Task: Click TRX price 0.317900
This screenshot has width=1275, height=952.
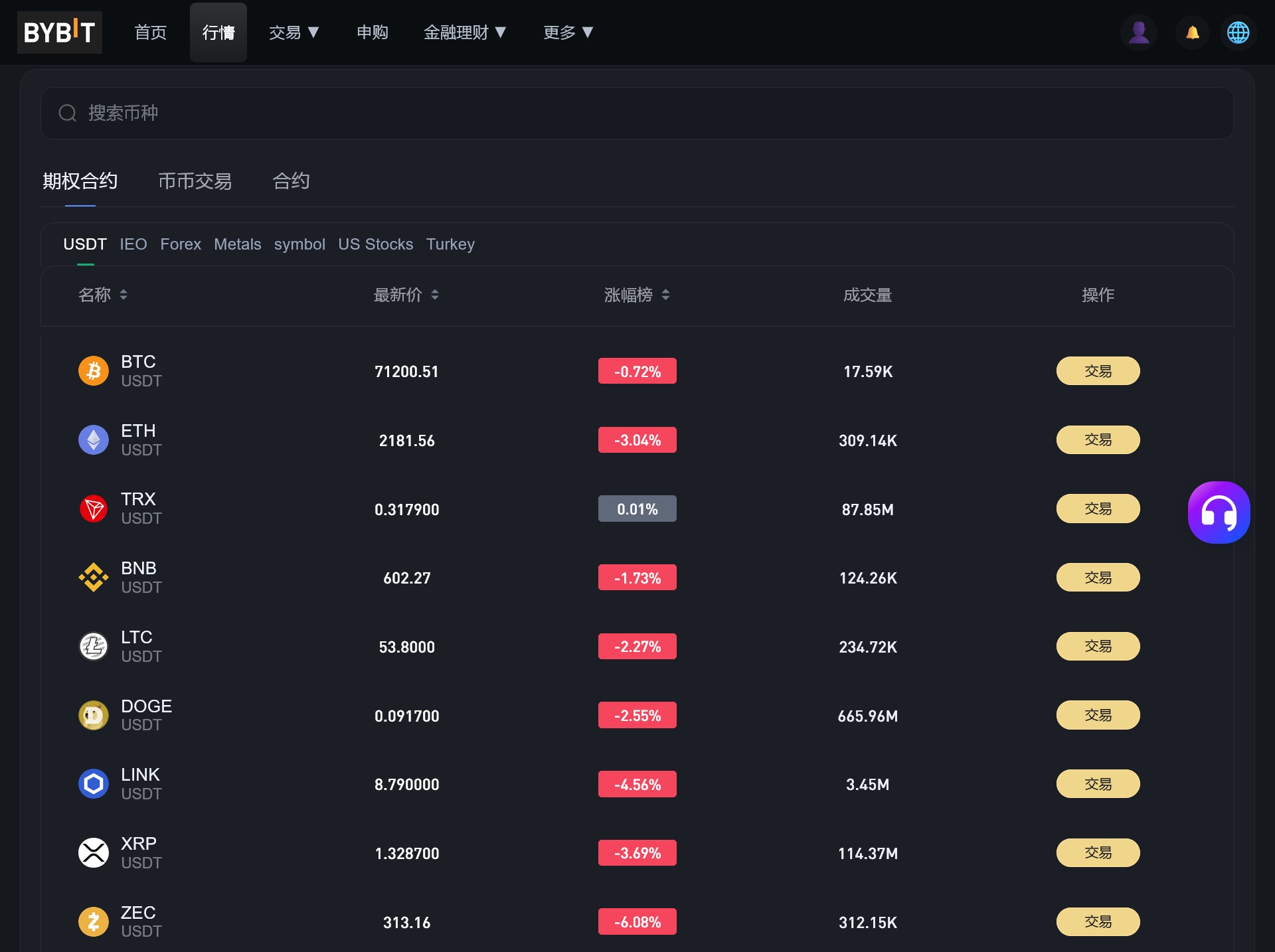Action: pyautogui.click(x=407, y=510)
